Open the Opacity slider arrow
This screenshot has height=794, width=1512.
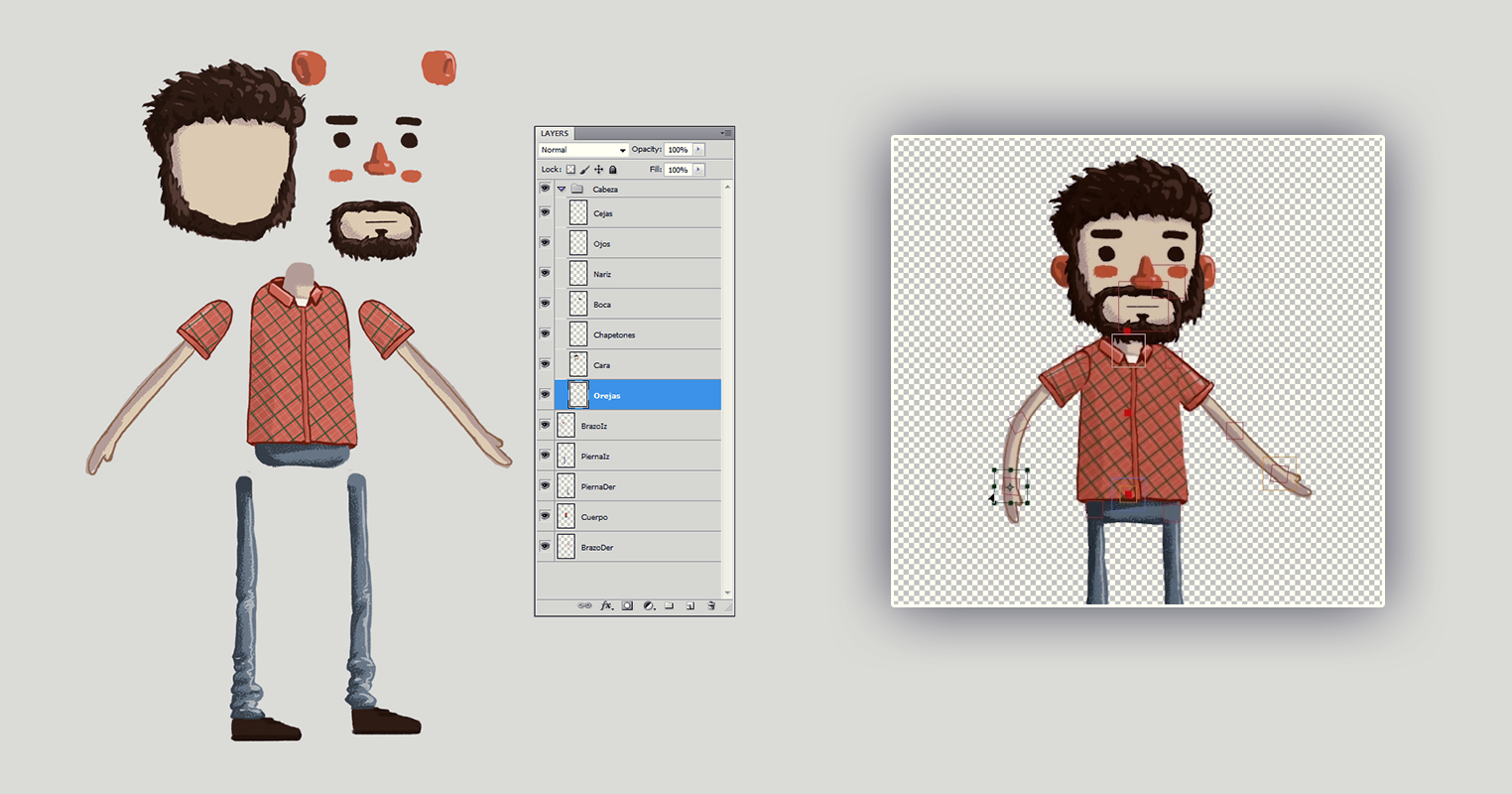pyautogui.click(x=698, y=149)
